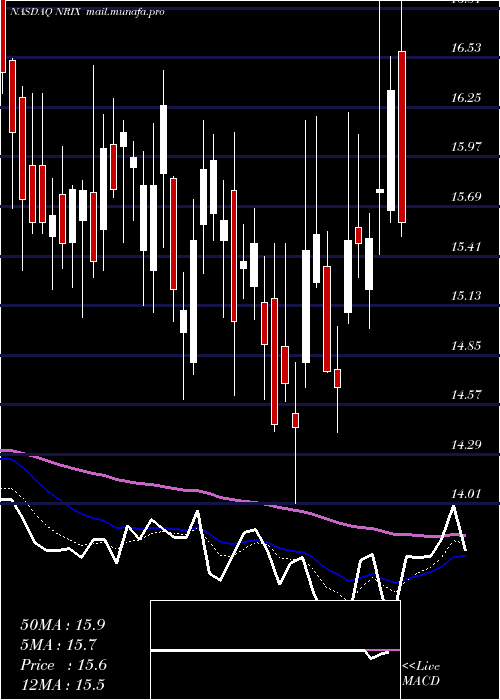The image size is (500, 700).
Task: Click the 5MA : 15.7 readout
Action: click(59, 645)
